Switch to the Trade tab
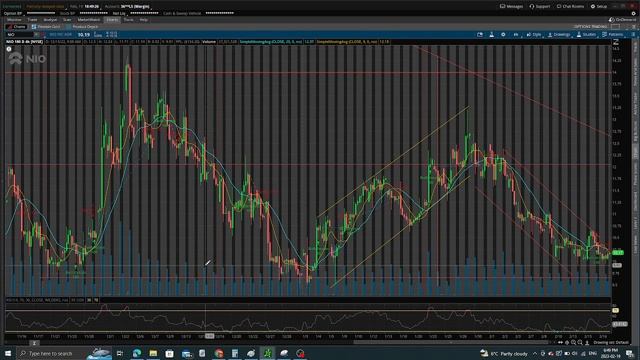This screenshot has height=360, width=640. pos(32,20)
